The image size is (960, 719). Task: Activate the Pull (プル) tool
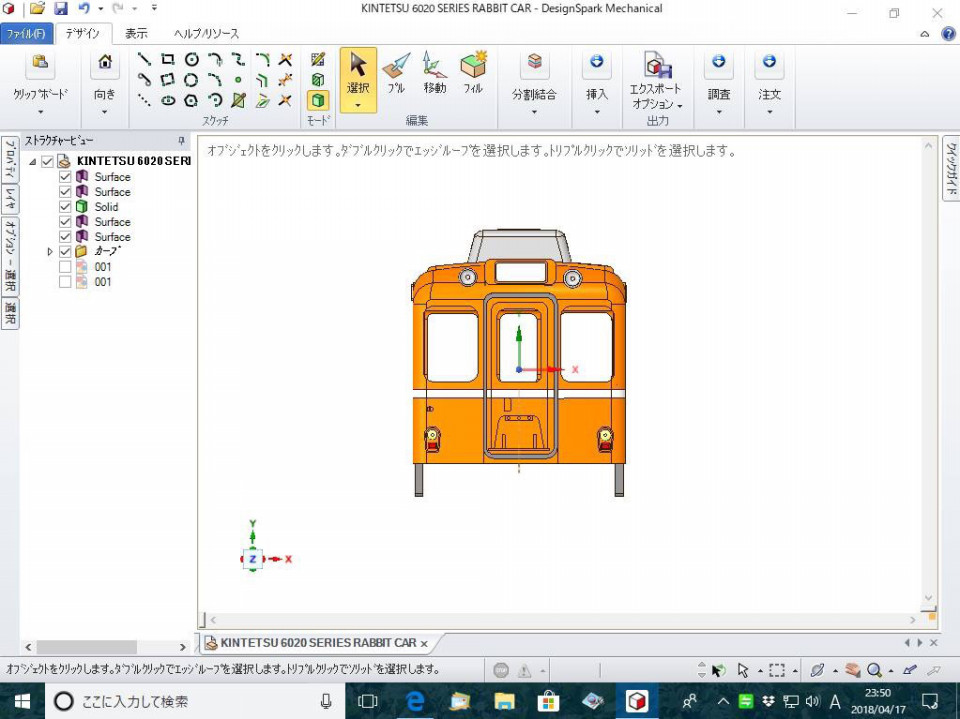[396, 72]
